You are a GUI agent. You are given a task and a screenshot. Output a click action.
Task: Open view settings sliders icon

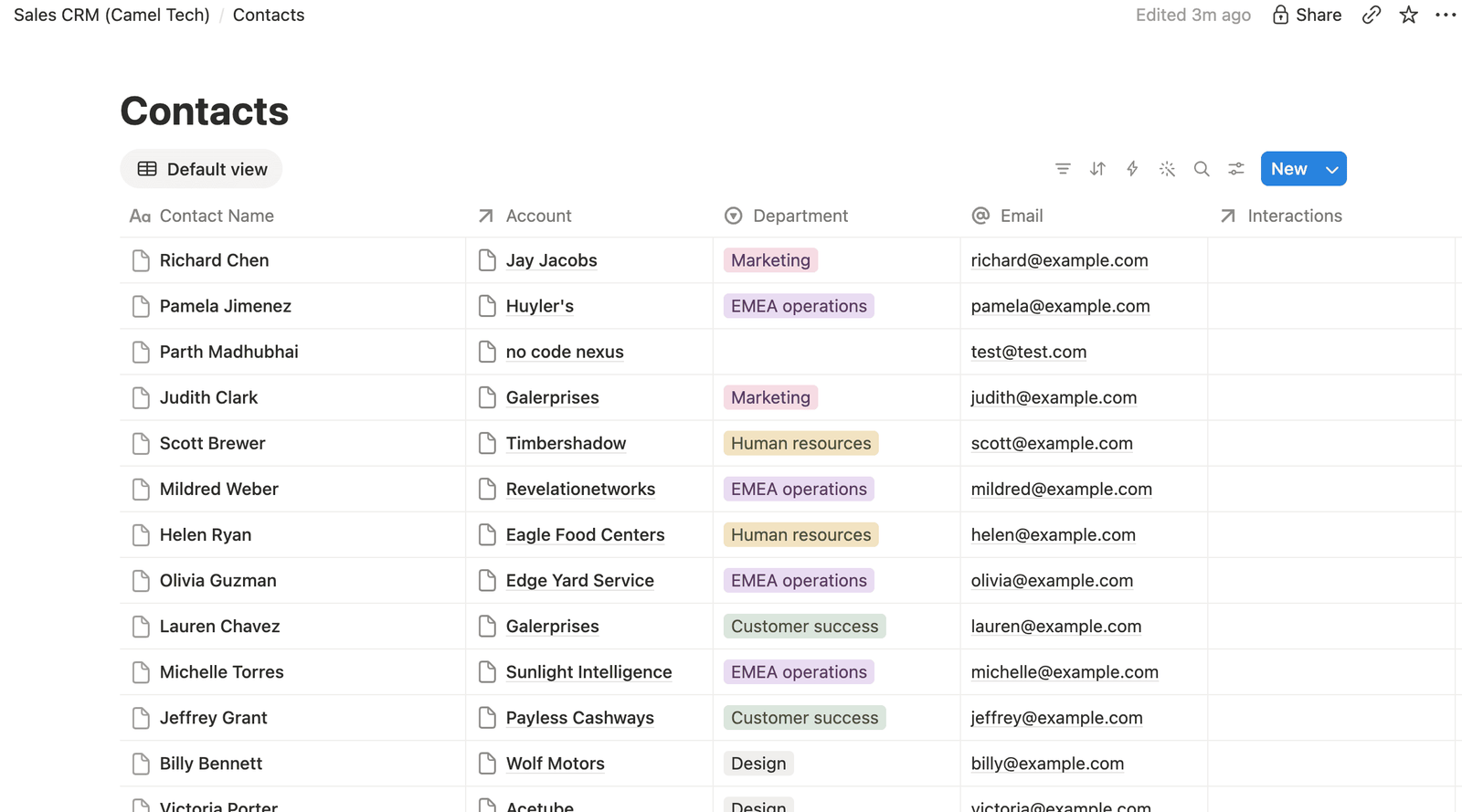pos(1236,169)
